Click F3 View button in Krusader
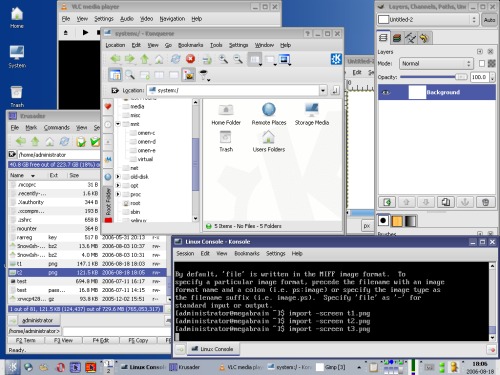 tap(63, 340)
